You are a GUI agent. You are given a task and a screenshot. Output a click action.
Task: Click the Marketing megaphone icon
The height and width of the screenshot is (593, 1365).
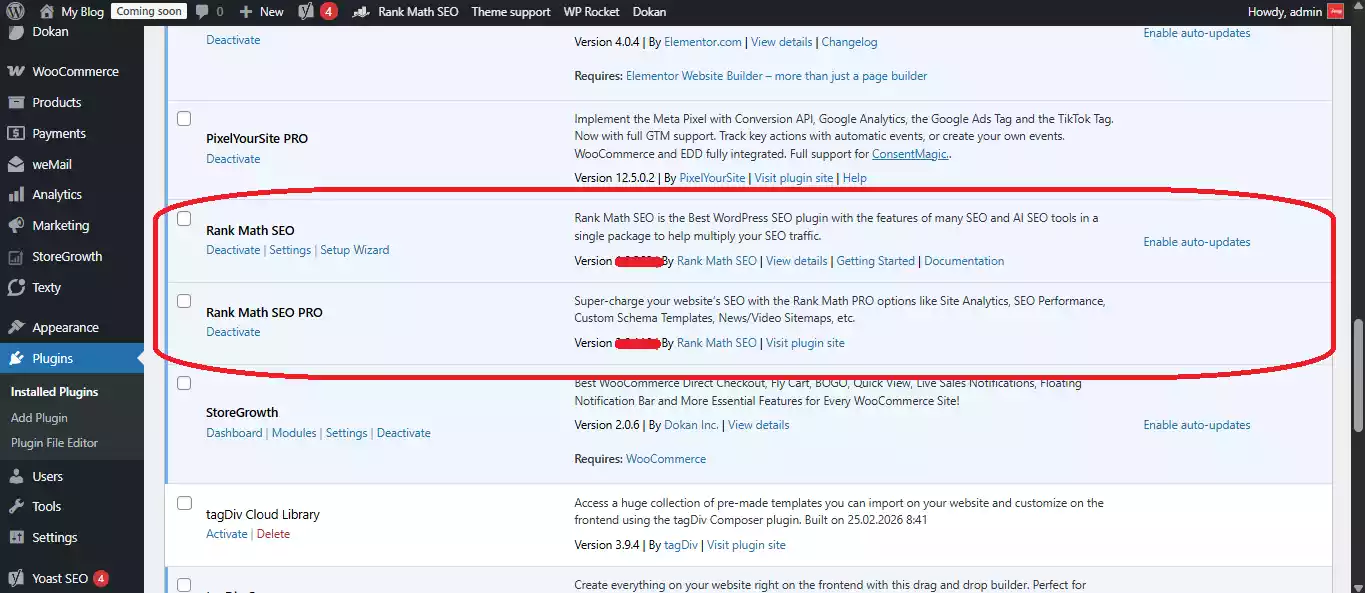16,226
